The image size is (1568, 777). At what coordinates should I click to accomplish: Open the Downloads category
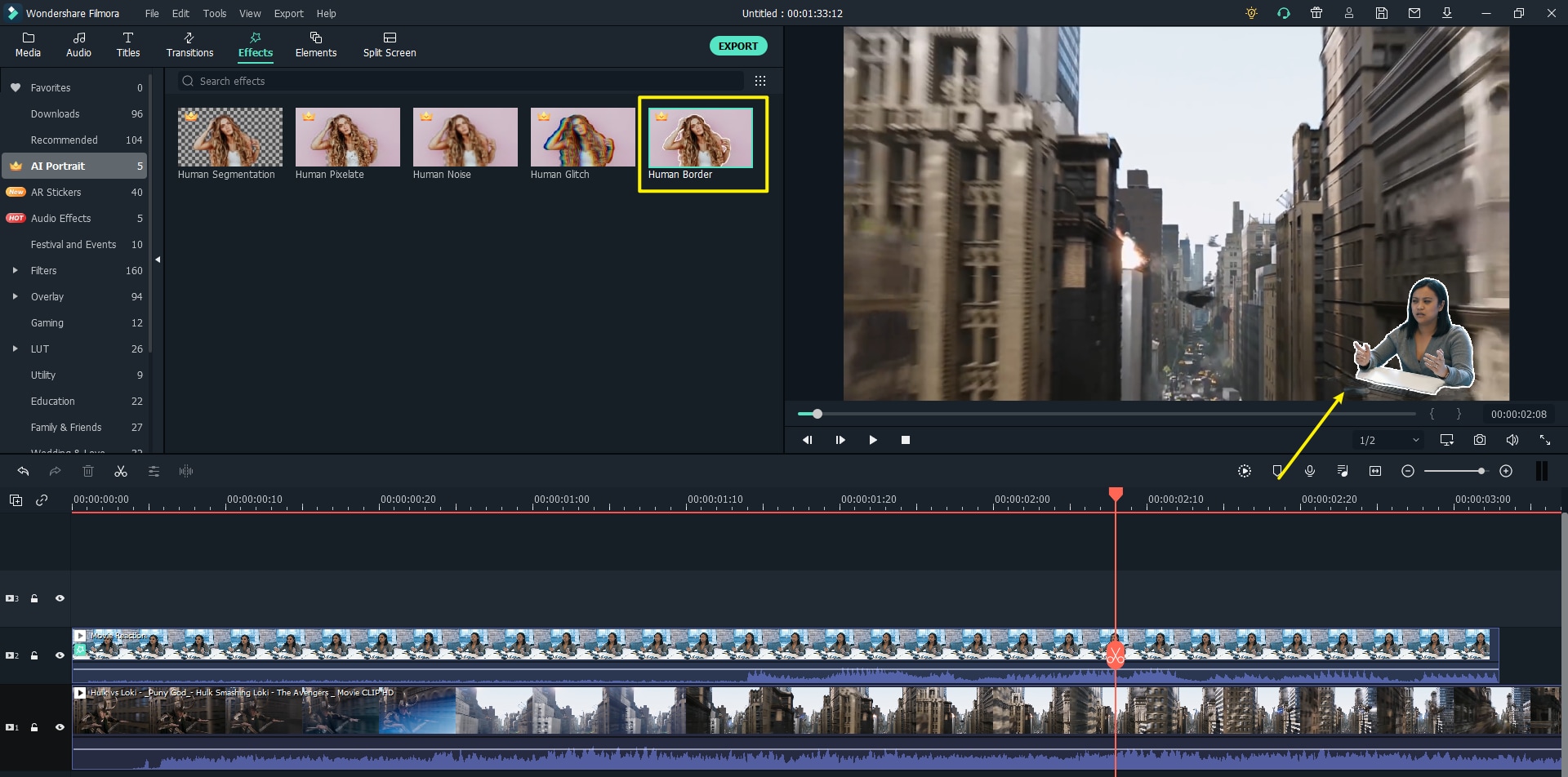(x=74, y=113)
